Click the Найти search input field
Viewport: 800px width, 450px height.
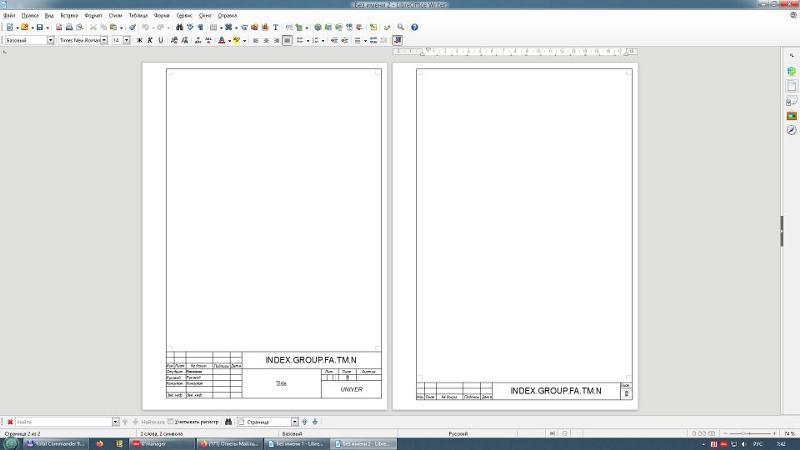63,422
